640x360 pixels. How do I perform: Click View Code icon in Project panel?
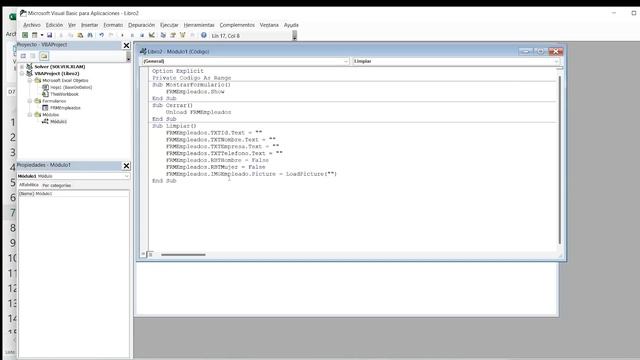(23, 56)
